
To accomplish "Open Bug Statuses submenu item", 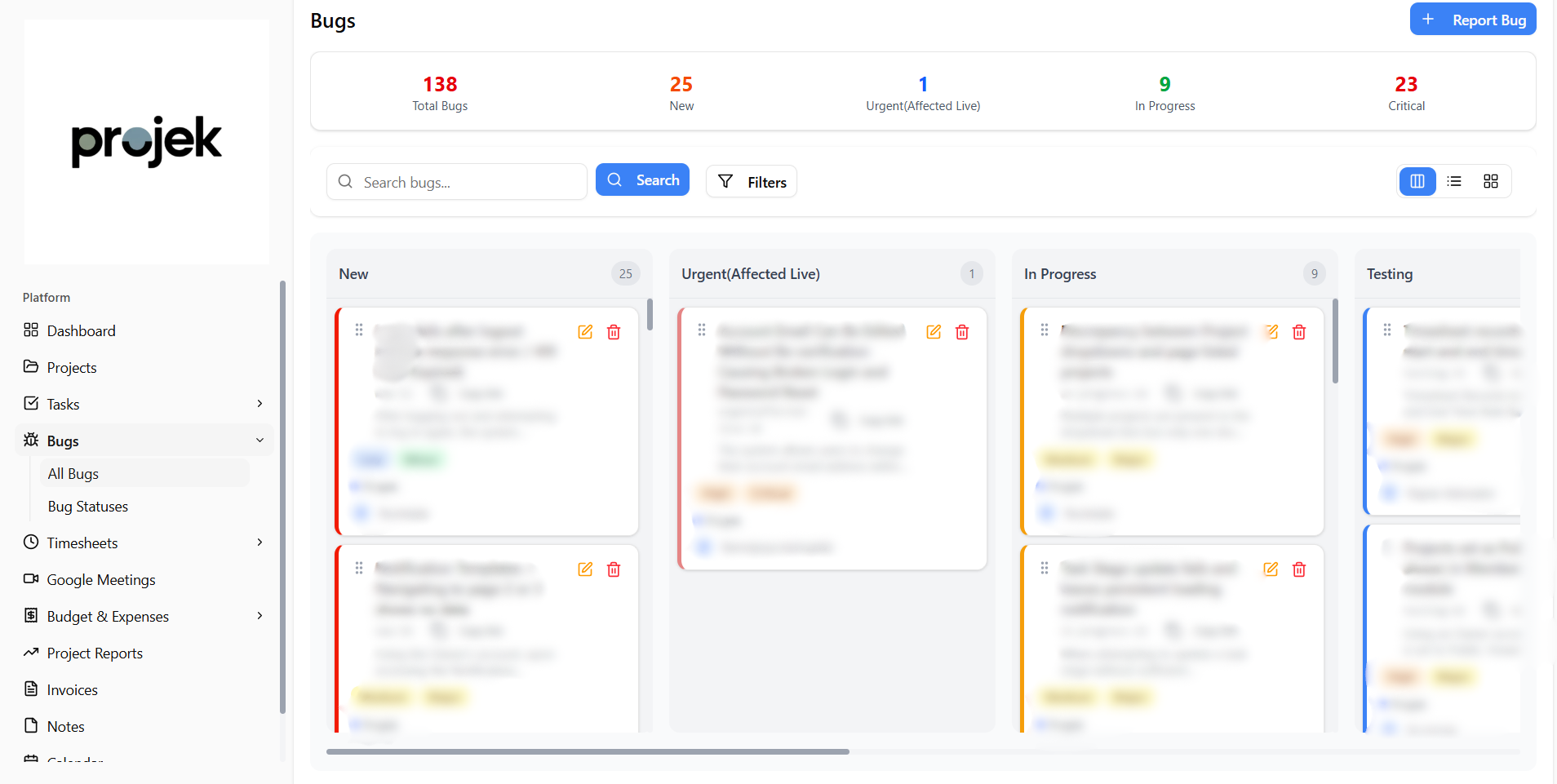I will [87, 507].
